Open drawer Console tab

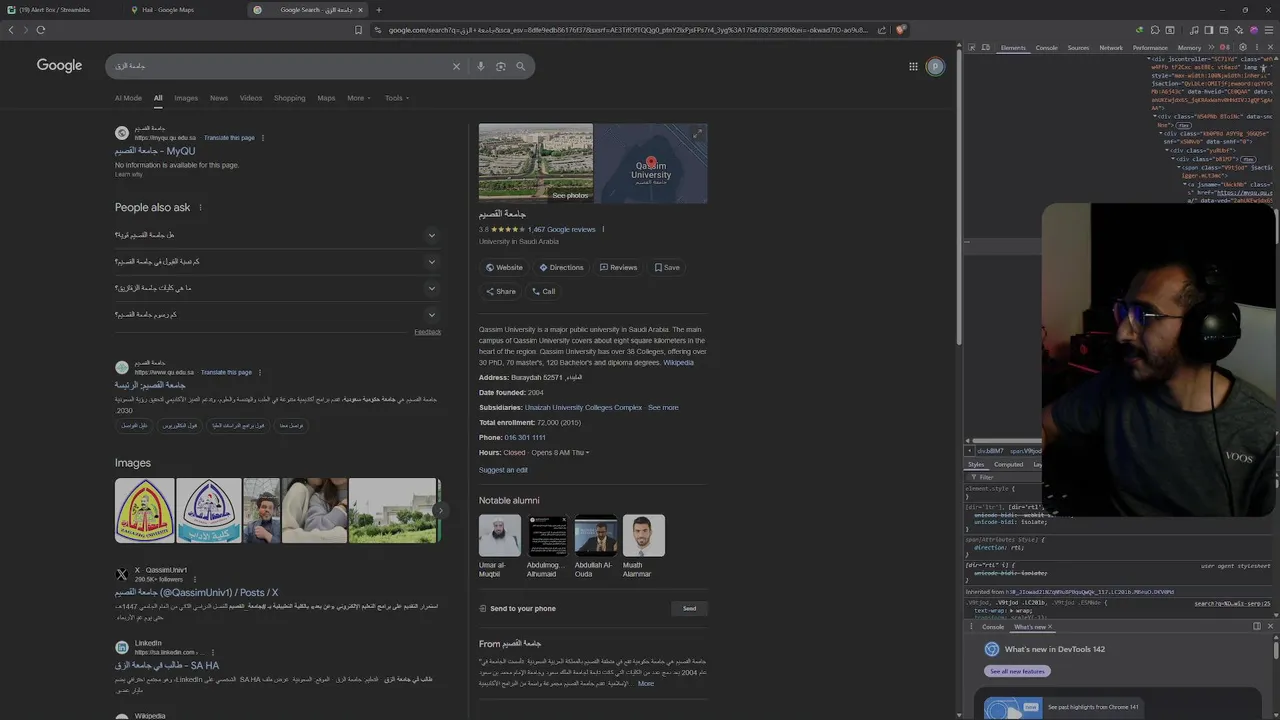[x=992, y=627]
